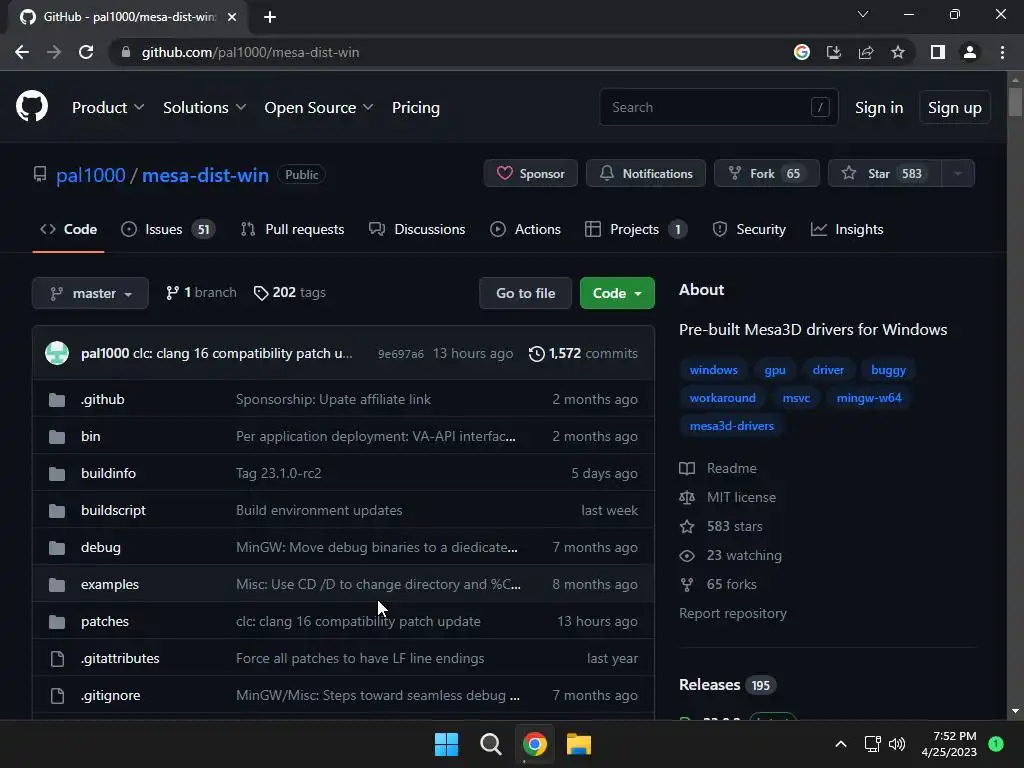Screen dimensions: 1024x768
Task: Open File Explorer from the taskbar
Action: 579,744
